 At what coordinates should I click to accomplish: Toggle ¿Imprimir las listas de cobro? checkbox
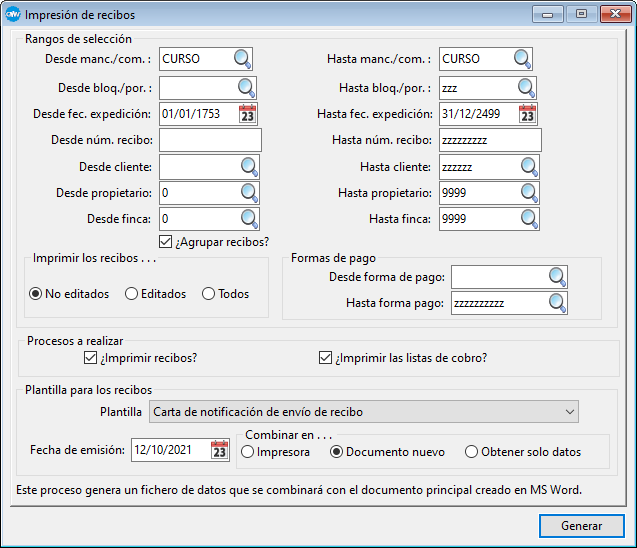324,358
